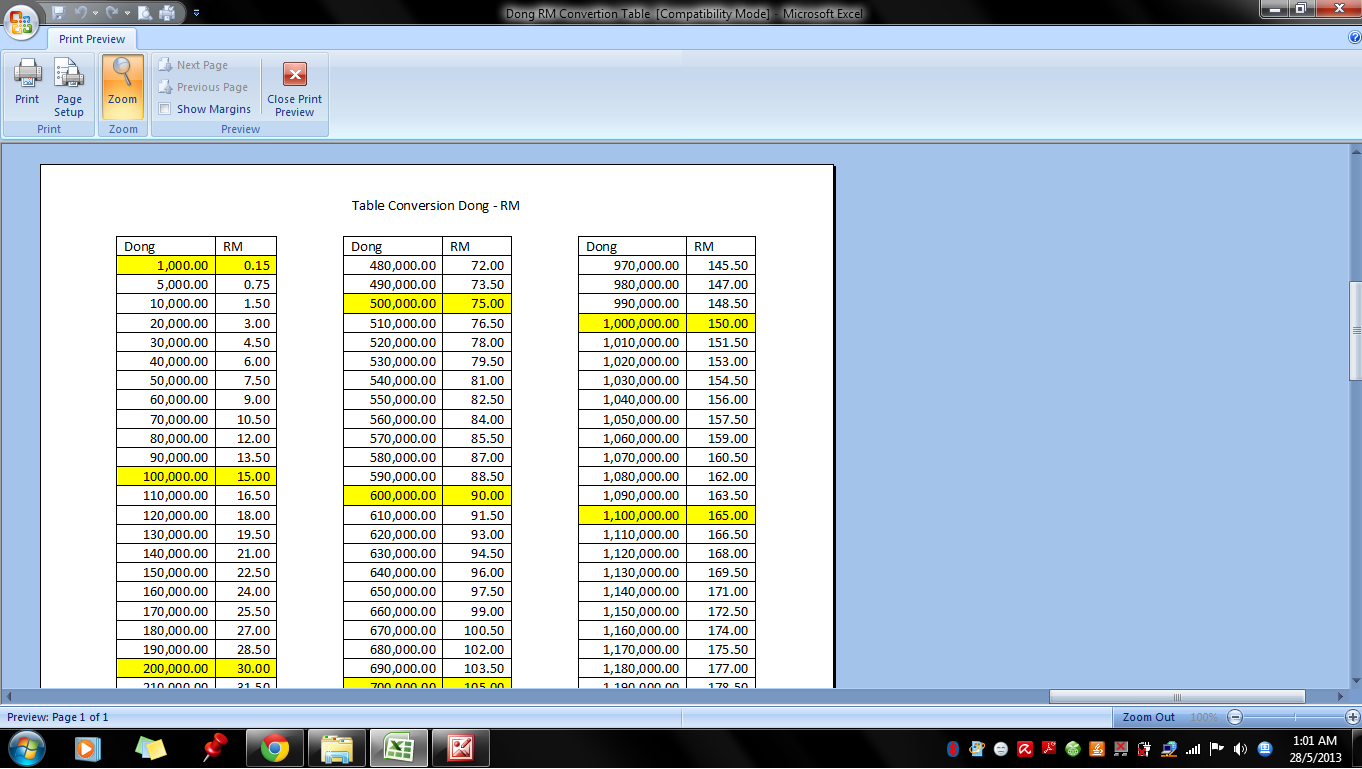
Task: Enable the Show Margins checkbox
Action: [x=165, y=109]
